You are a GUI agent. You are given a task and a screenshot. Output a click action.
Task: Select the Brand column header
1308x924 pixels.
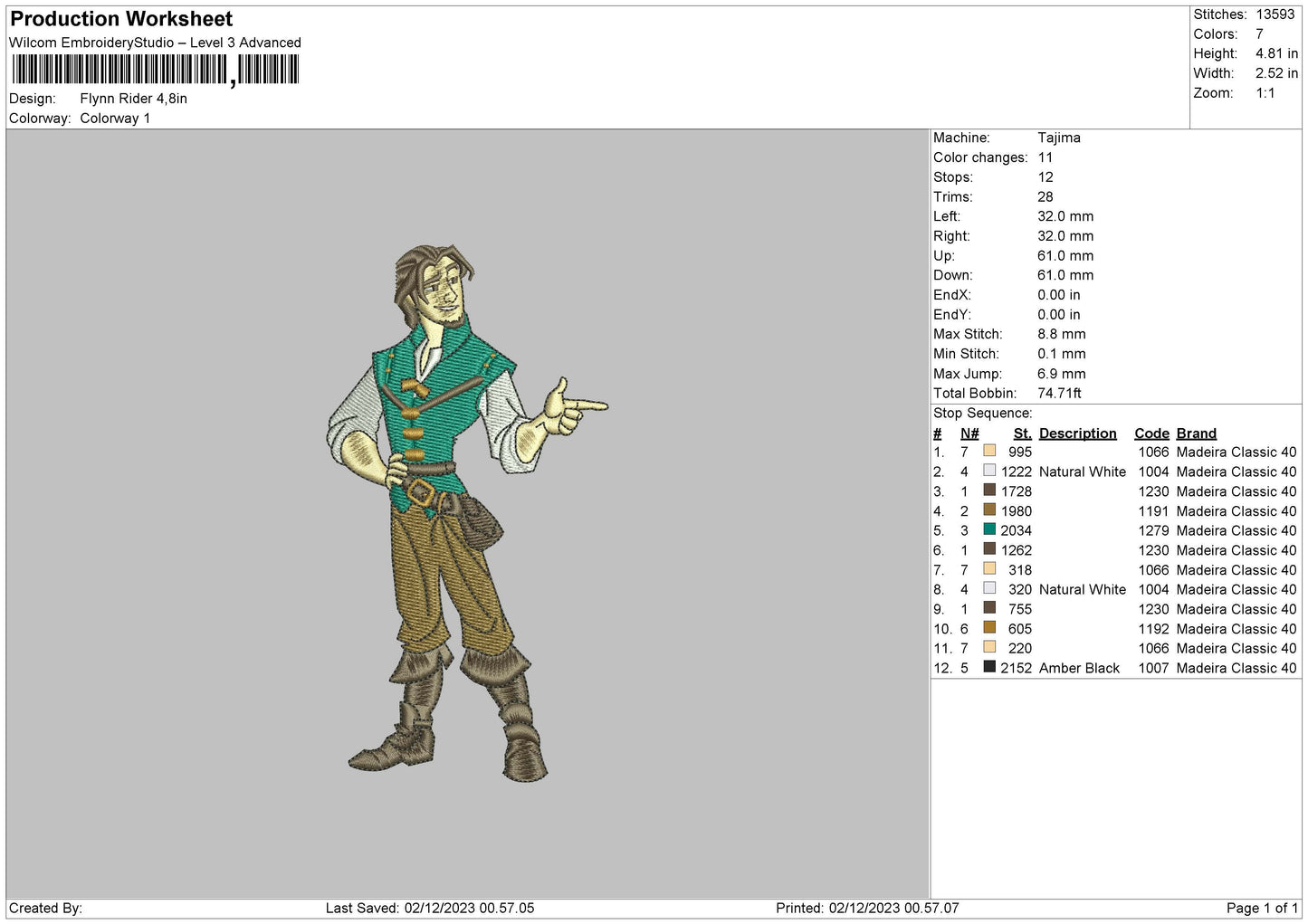pyautogui.click(x=1197, y=433)
